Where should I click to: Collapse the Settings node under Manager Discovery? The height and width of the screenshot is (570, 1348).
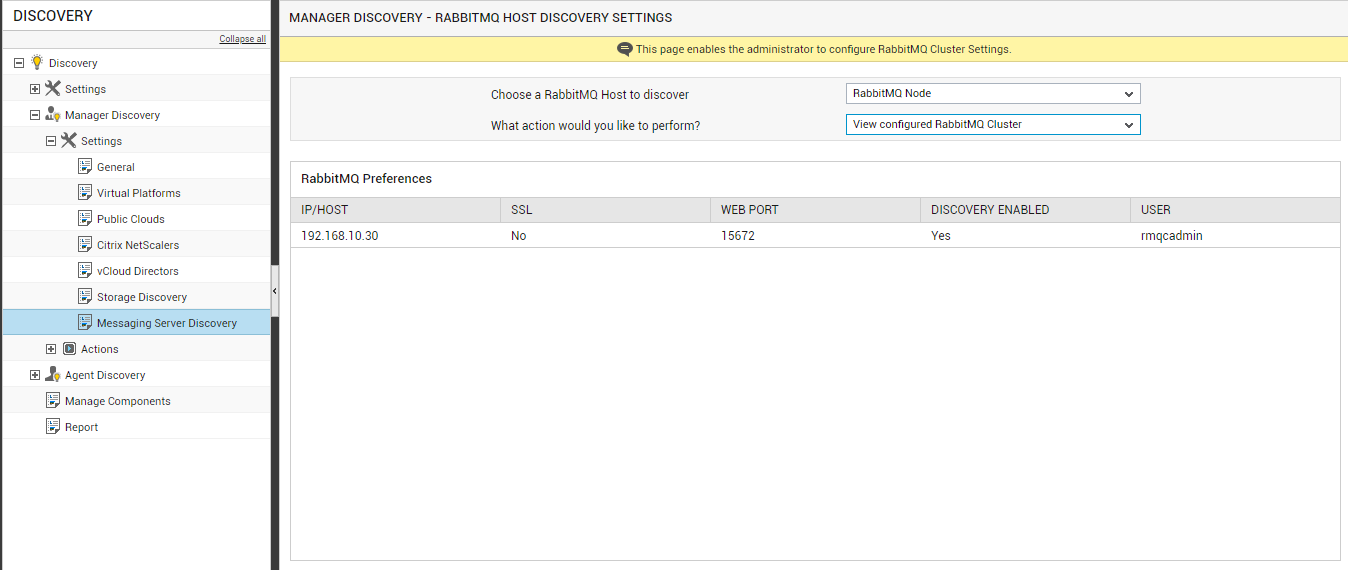pyautogui.click(x=51, y=141)
